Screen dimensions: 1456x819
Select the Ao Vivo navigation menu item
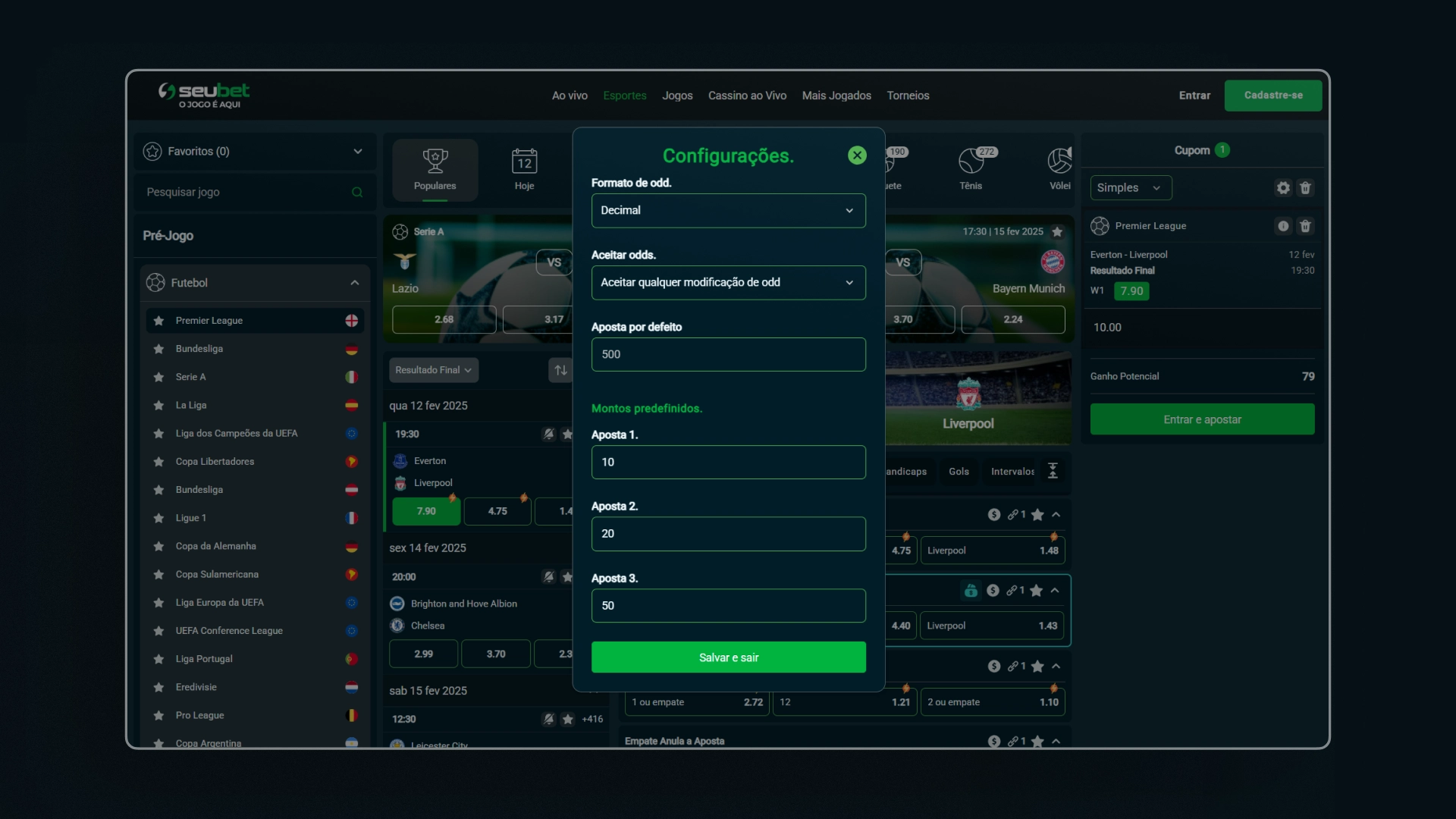[x=570, y=95]
